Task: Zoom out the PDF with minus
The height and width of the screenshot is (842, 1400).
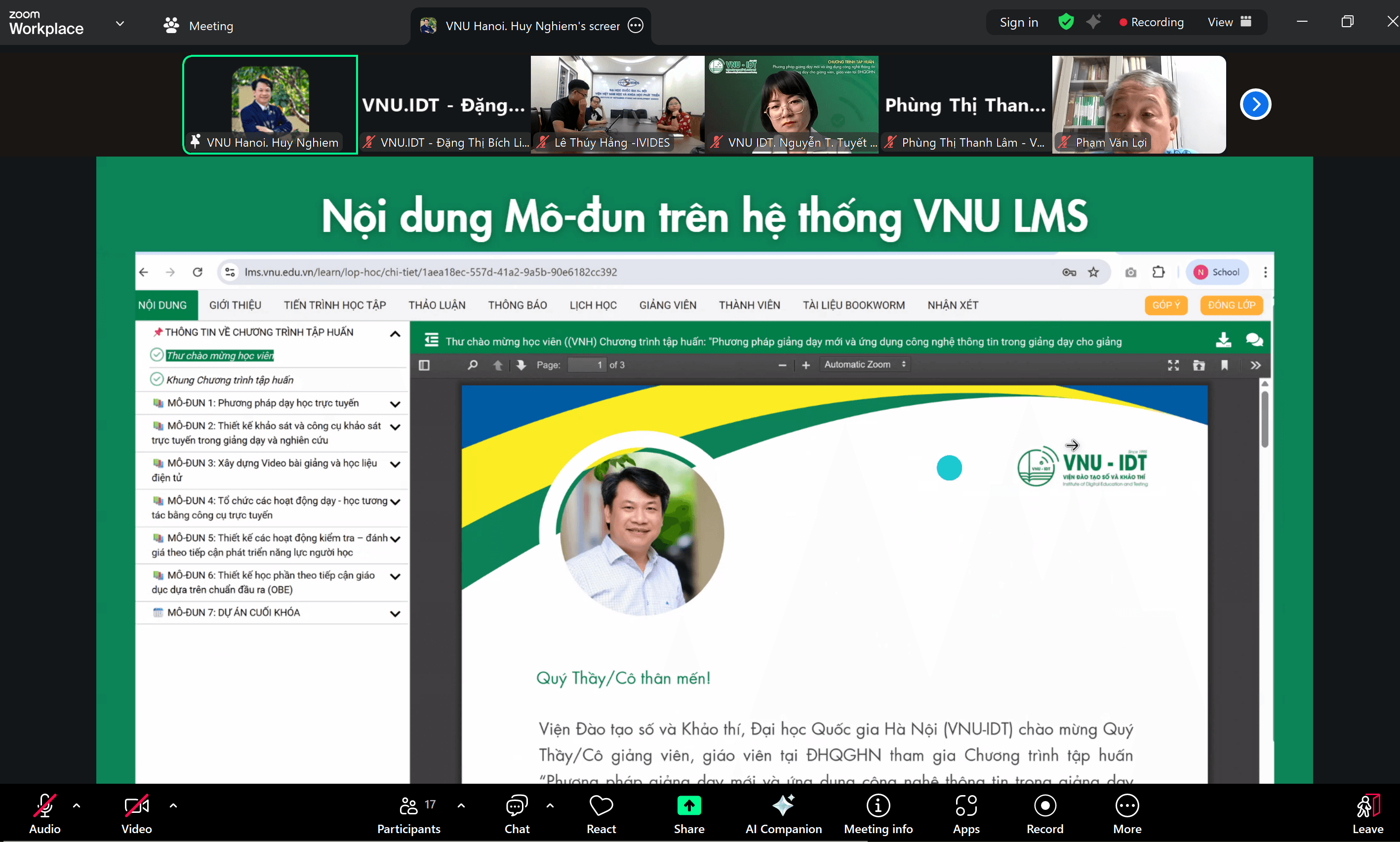Action: [x=782, y=365]
